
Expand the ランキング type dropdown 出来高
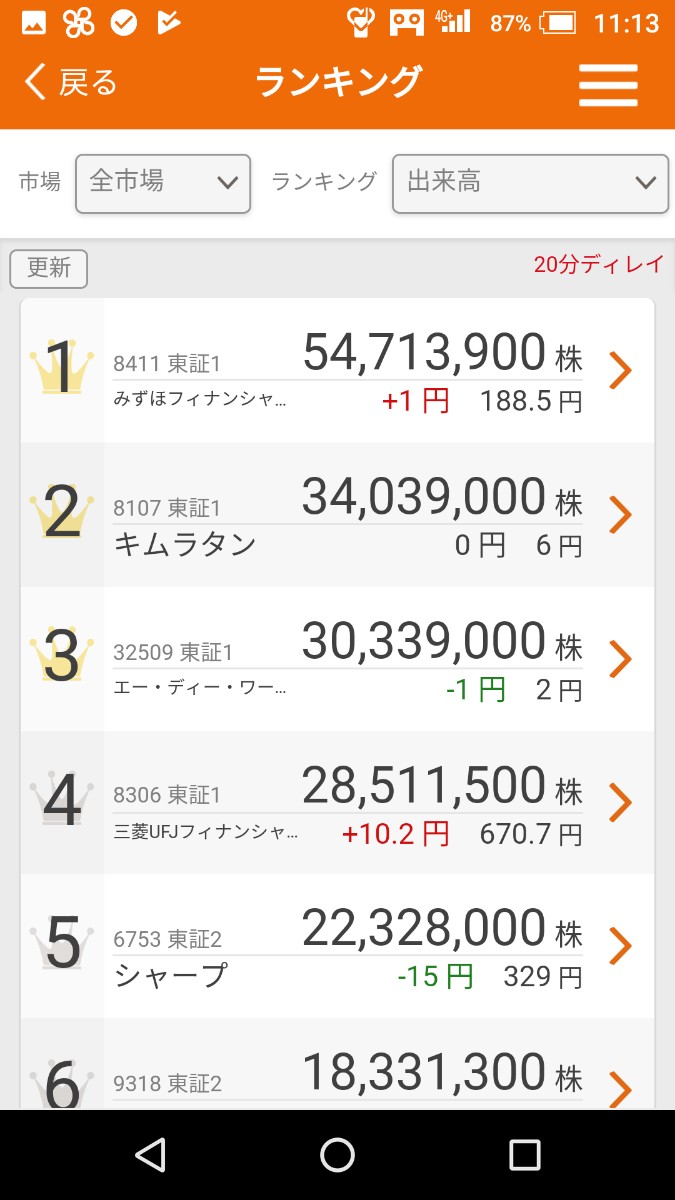(530, 183)
